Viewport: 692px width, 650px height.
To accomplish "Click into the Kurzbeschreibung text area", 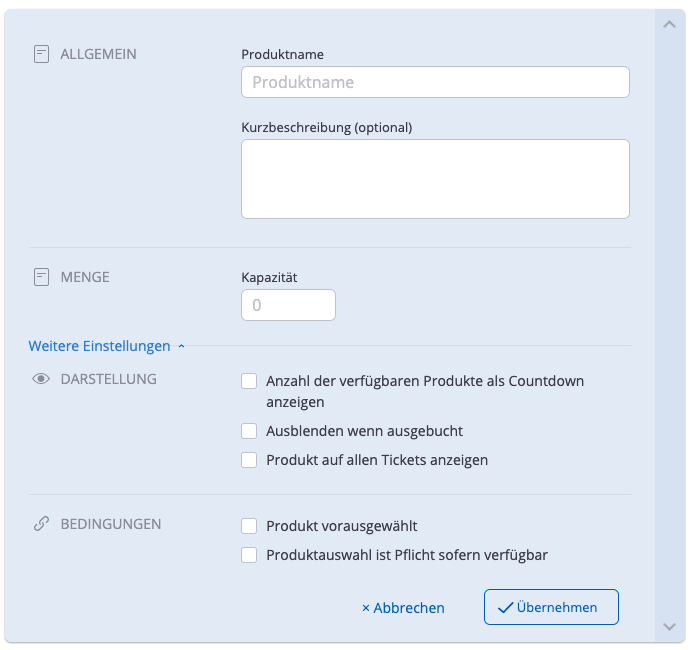I will click(435, 178).
